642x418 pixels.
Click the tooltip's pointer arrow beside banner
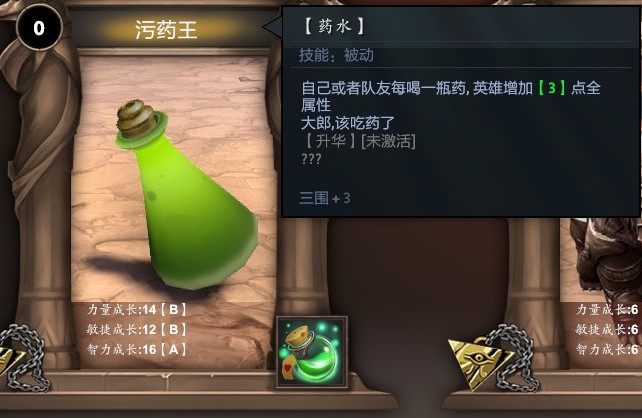[x=272, y=27]
